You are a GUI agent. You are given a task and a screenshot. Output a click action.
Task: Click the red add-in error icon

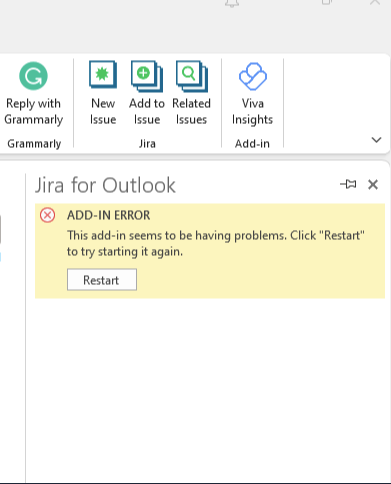[x=47, y=215]
